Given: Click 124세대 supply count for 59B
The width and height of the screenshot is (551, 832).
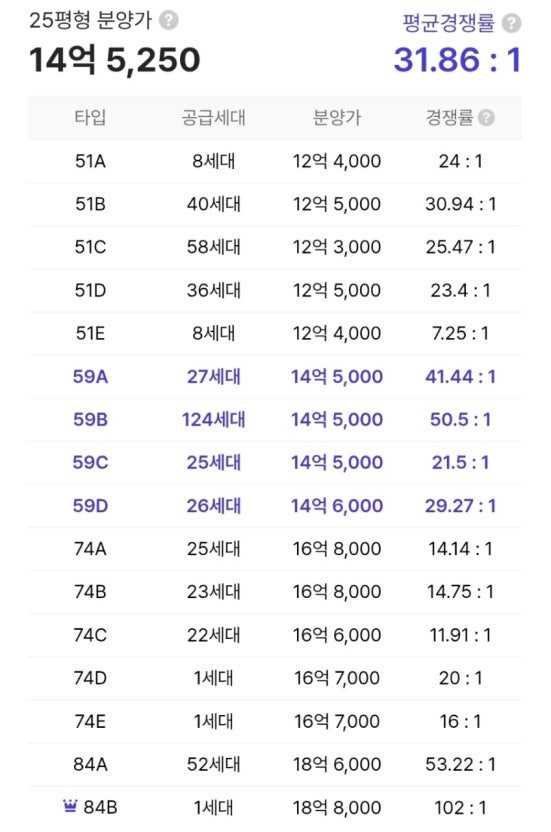Looking at the screenshot, I should pos(213,419).
